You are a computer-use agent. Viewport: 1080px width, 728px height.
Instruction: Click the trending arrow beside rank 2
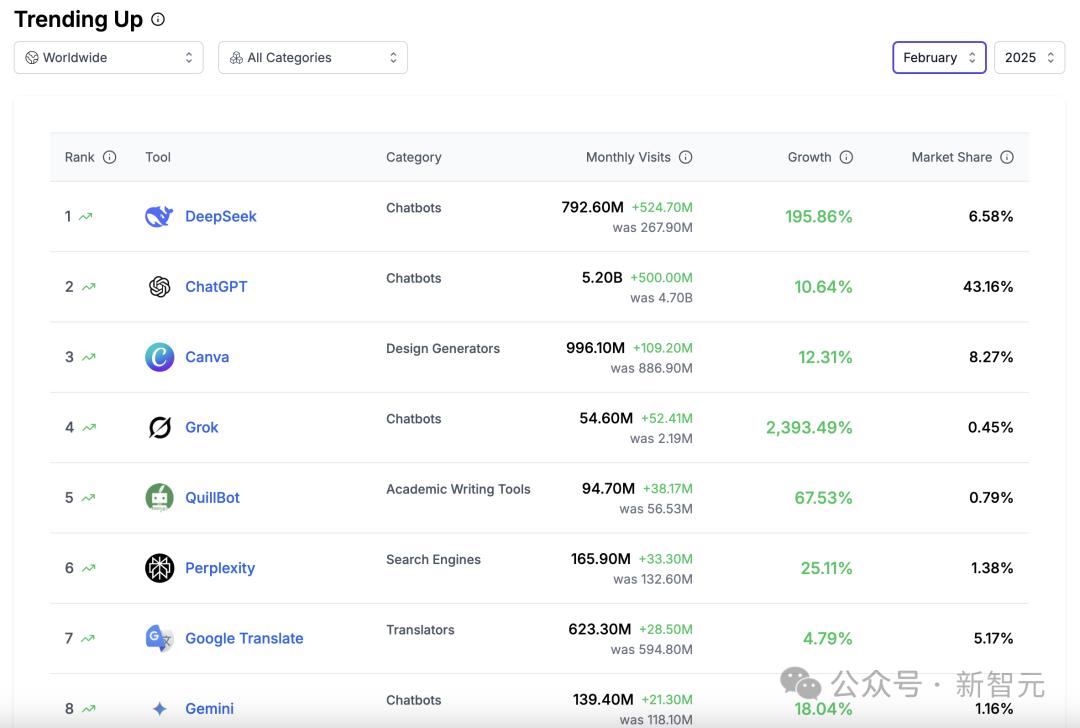[x=89, y=287]
